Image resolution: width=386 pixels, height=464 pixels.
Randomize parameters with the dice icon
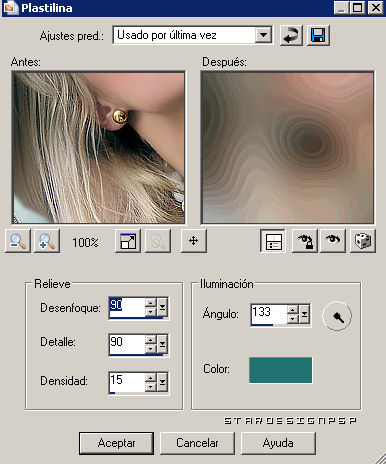point(363,241)
